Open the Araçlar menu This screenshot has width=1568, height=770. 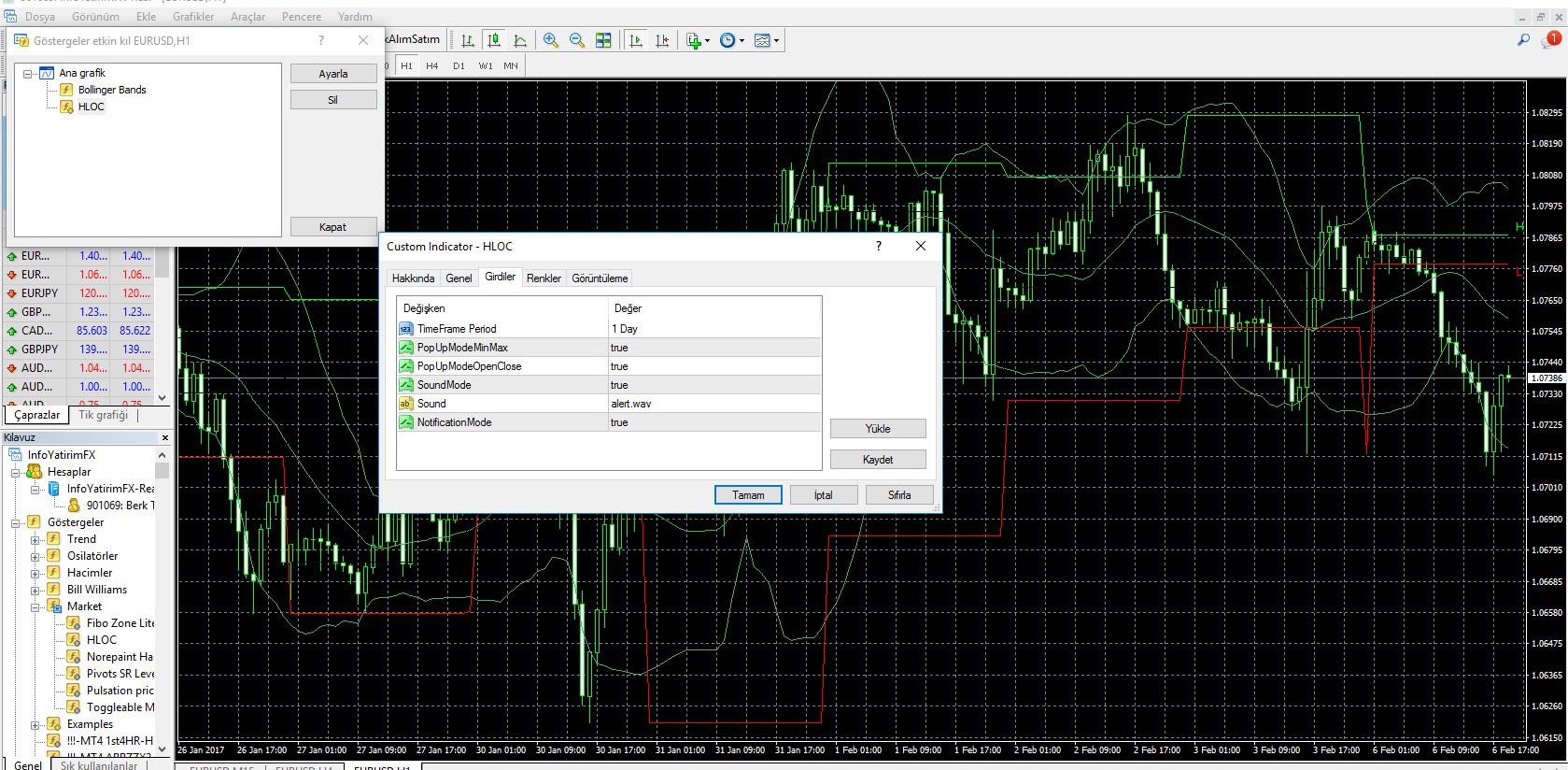coord(247,16)
